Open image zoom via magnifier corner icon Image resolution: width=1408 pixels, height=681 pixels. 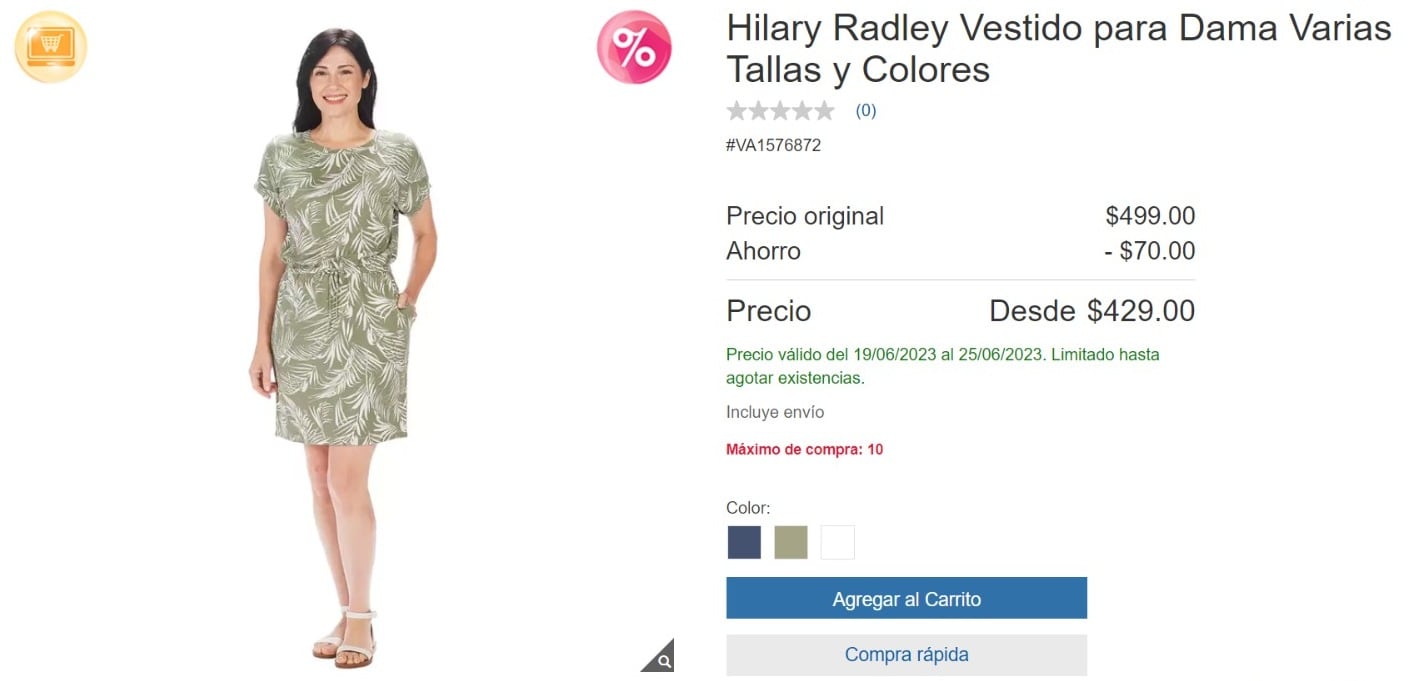658,656
